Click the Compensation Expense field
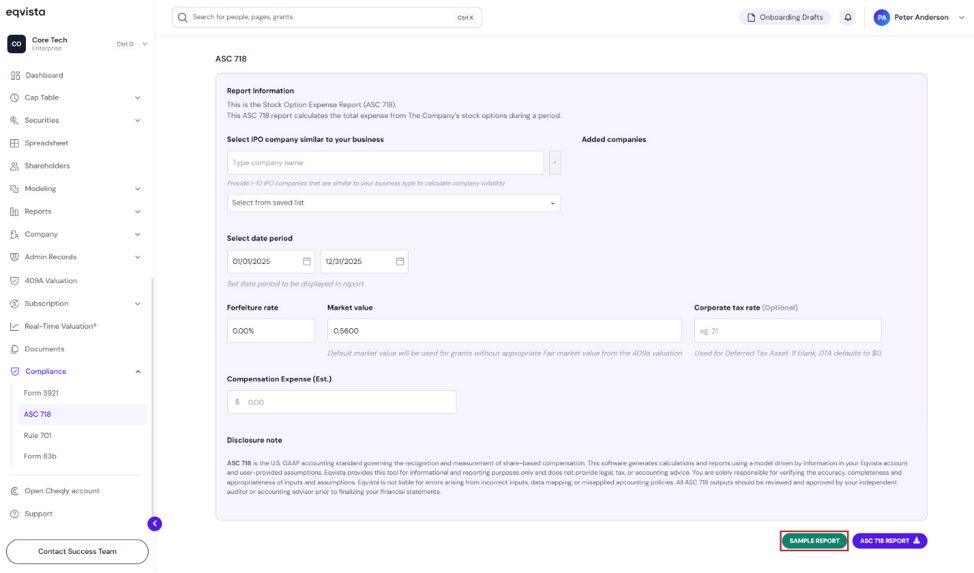Screen dimensions: 974x573 tap(342, 402)
